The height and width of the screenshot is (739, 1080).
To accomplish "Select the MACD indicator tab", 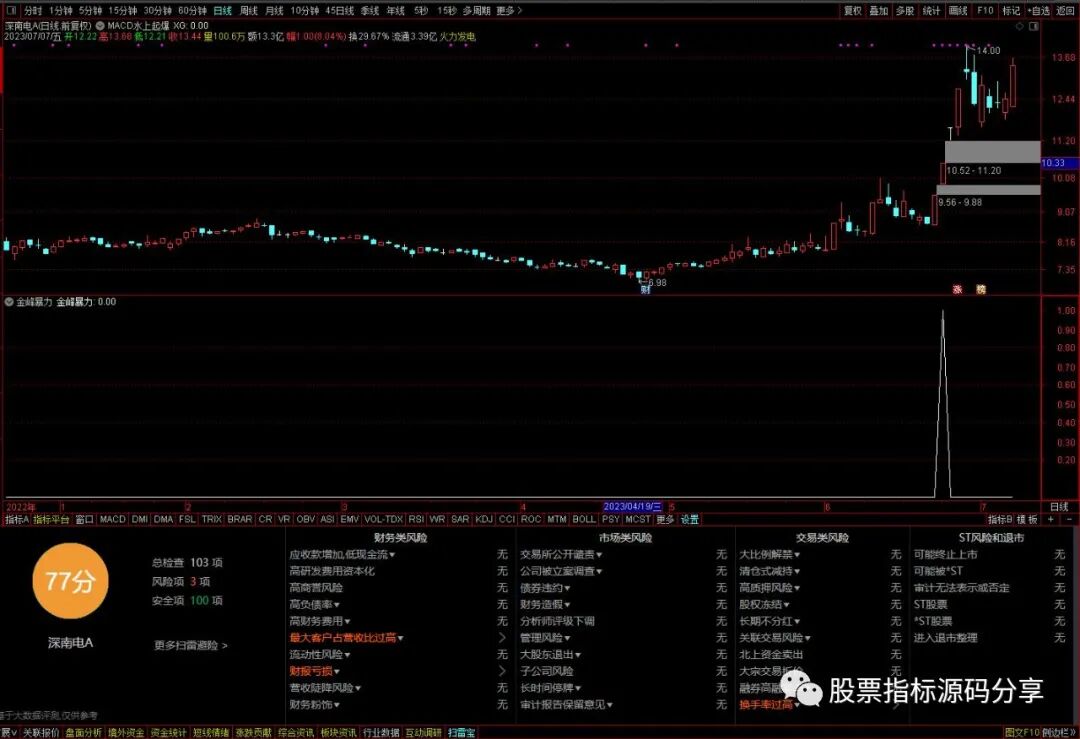I will (112, 519).
